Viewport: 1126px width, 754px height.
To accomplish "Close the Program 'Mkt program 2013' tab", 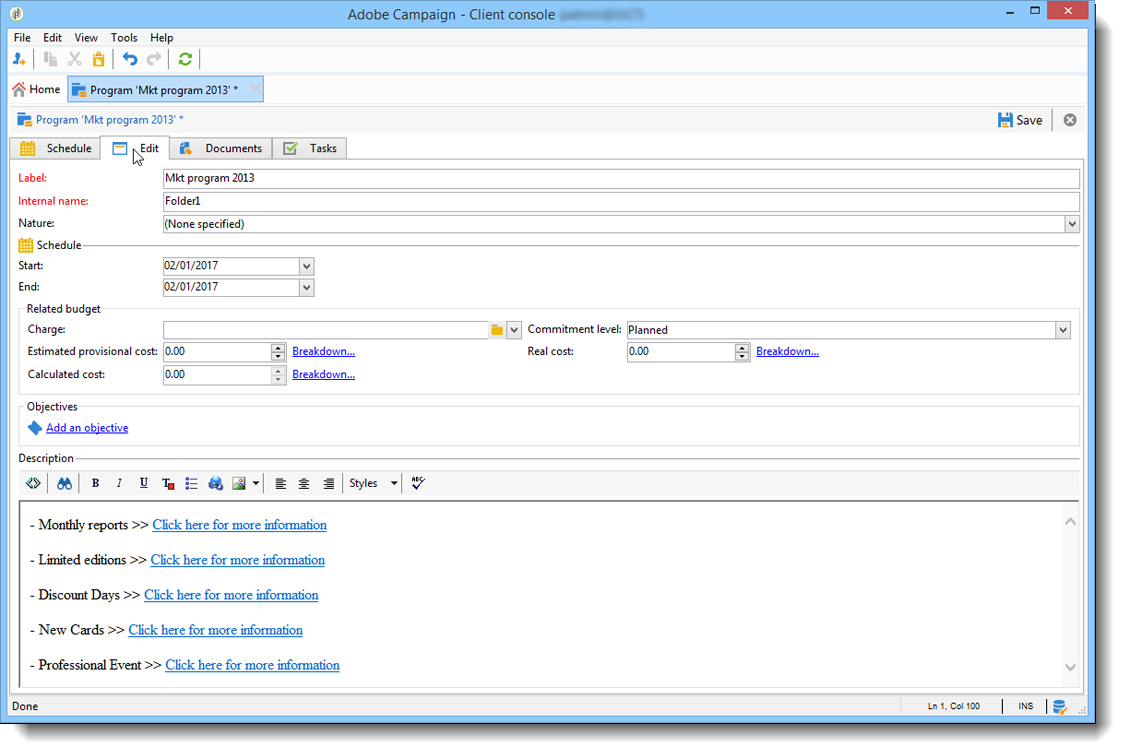I will click(x=255, y=90).
